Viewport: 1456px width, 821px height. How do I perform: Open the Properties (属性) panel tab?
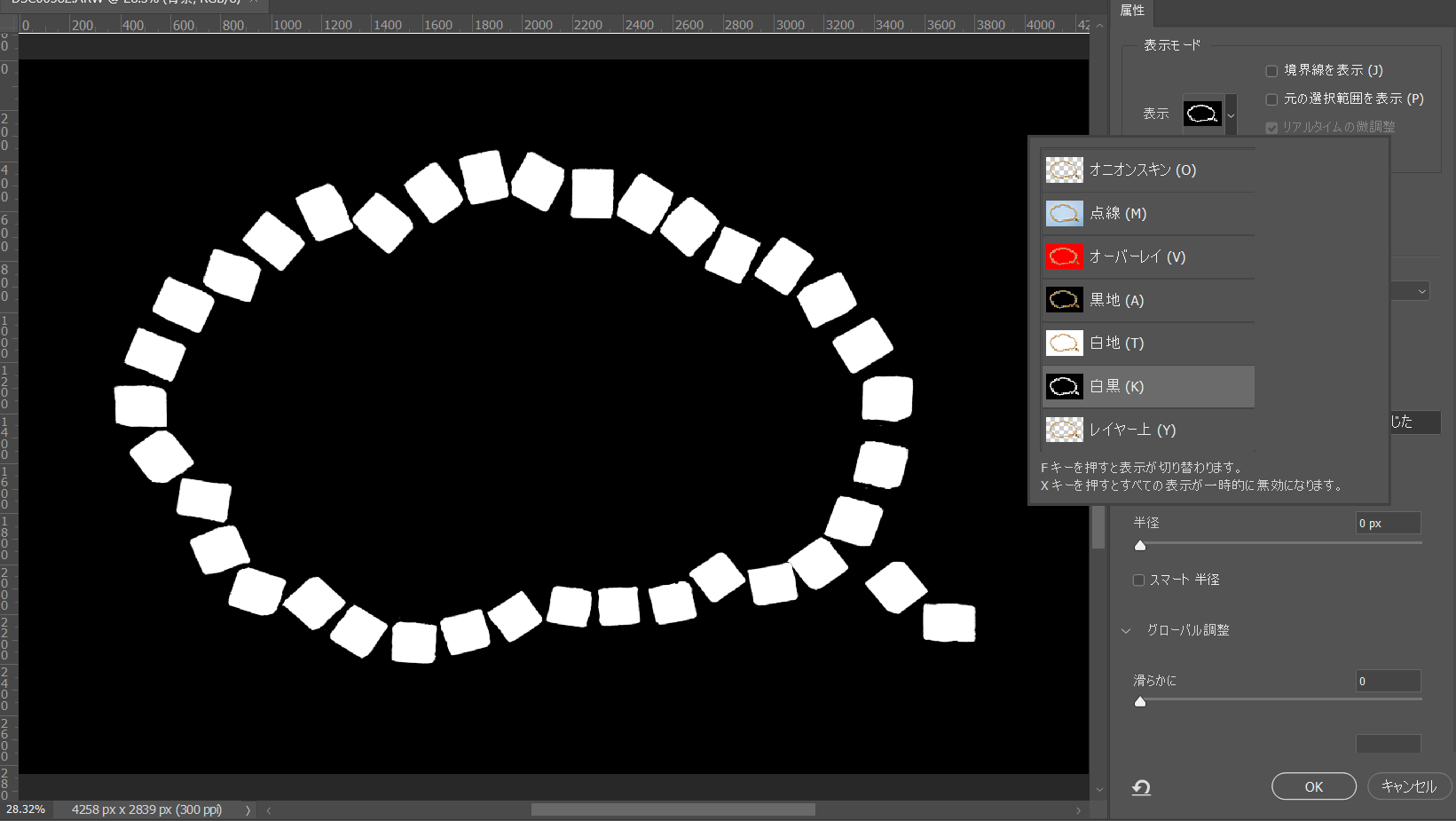coord(1132,11)
